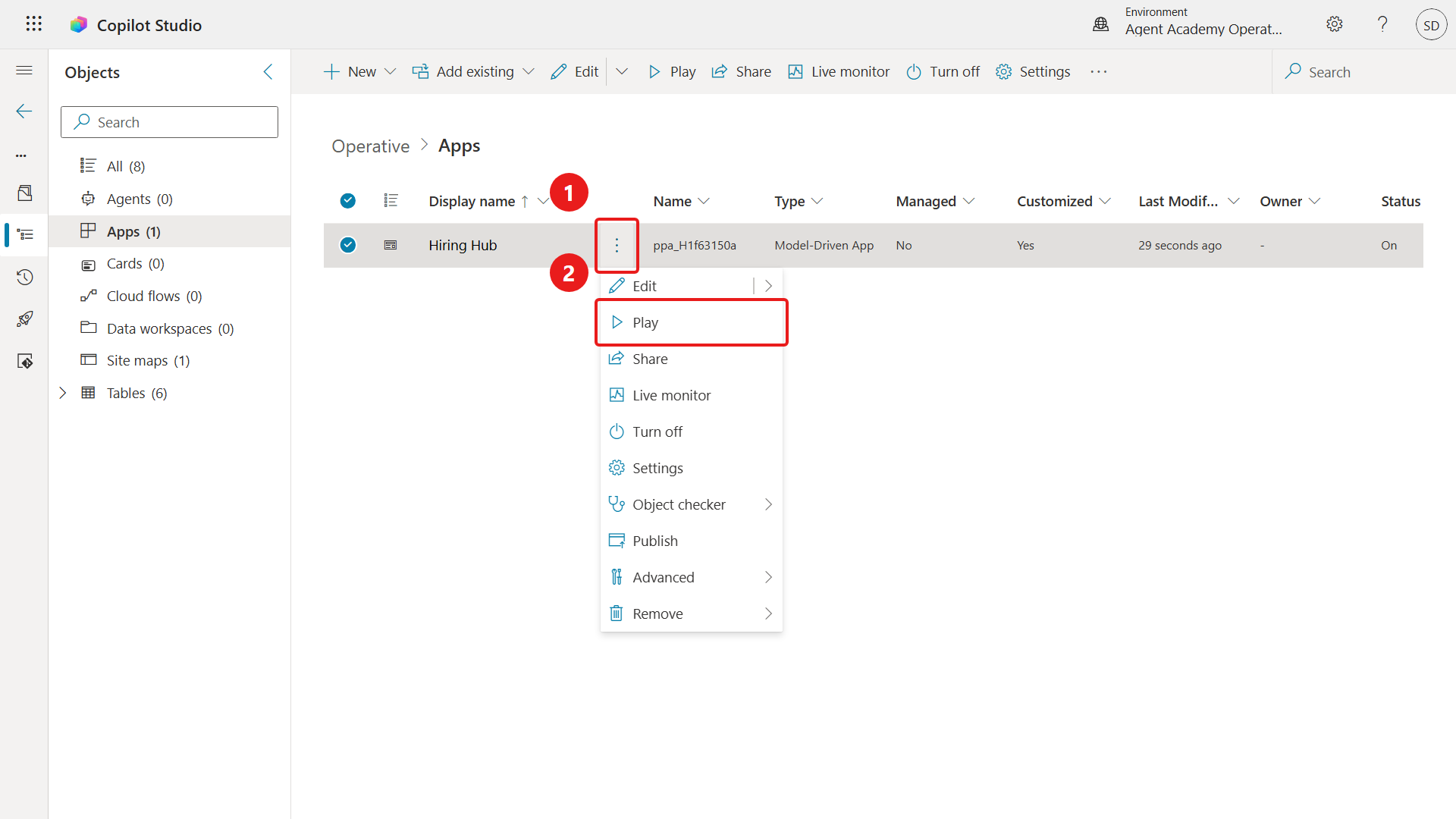Screen dimensions: 1456x819
Task: Select Cards (0) in Objects tree
Action: click(170, 263)
